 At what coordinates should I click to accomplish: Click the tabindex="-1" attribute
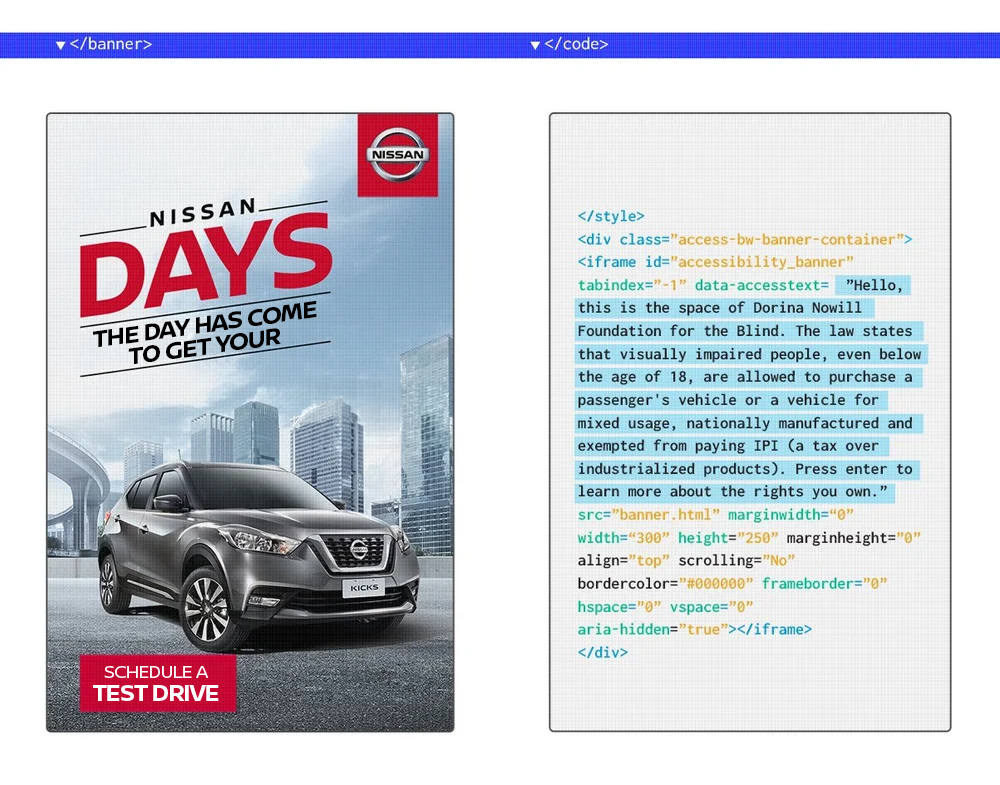point(631,285)
